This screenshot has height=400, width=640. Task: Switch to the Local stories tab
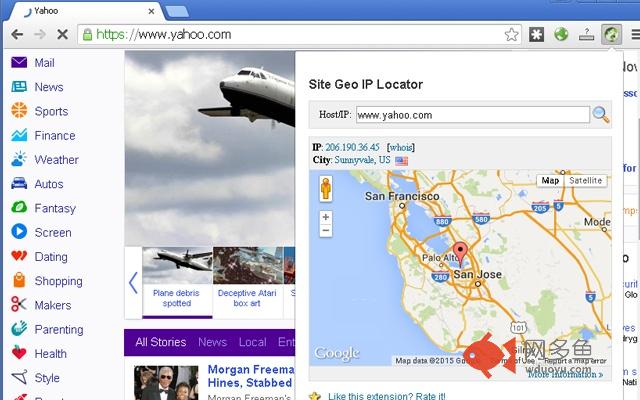(x=252, y=342)
